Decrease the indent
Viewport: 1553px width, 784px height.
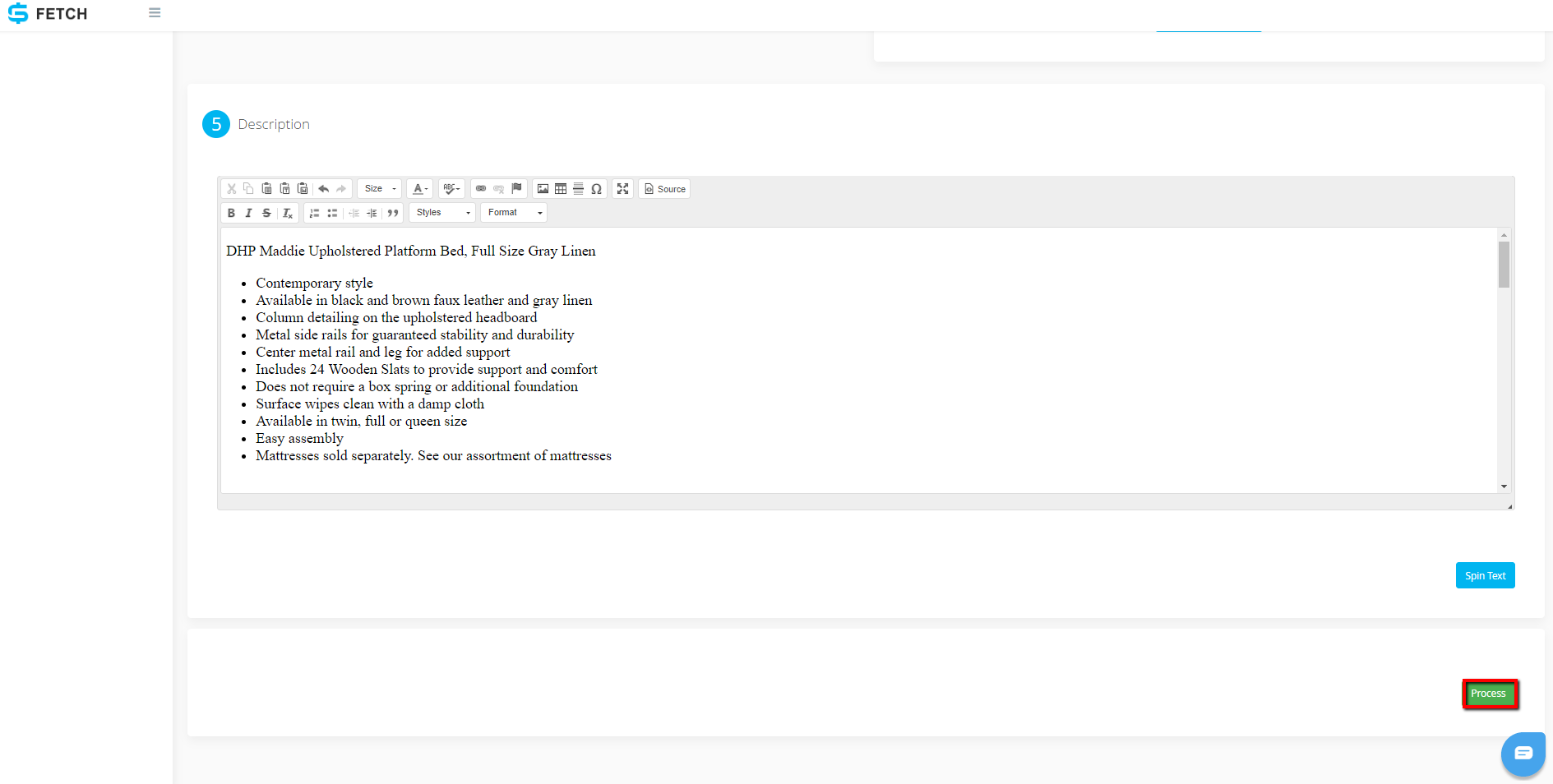click(354, 213)
